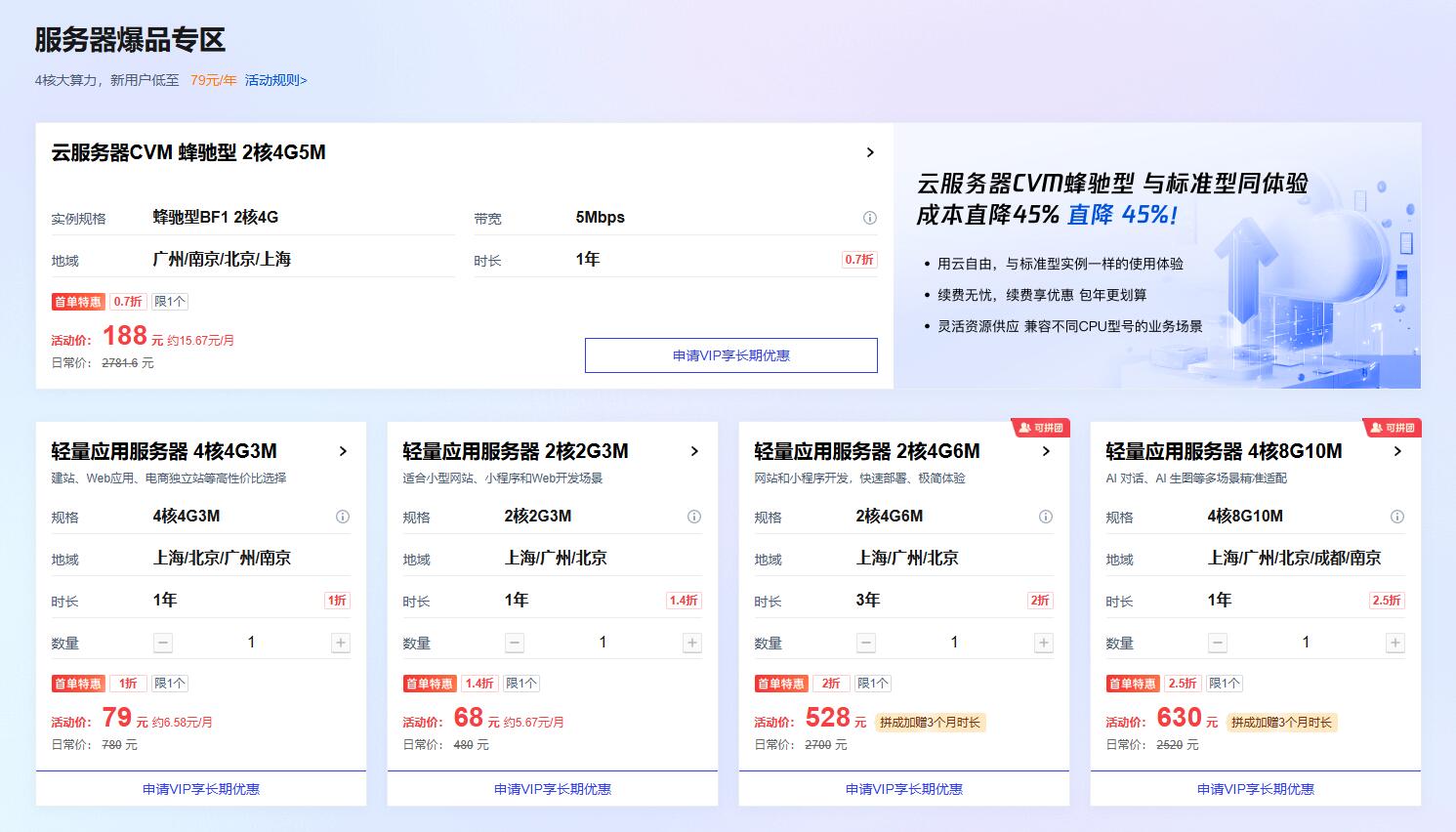Open 轻量应用服务器 4核8G10M chevron
The width and height of the screenshot is (1456, 832).
(1397, 451)
